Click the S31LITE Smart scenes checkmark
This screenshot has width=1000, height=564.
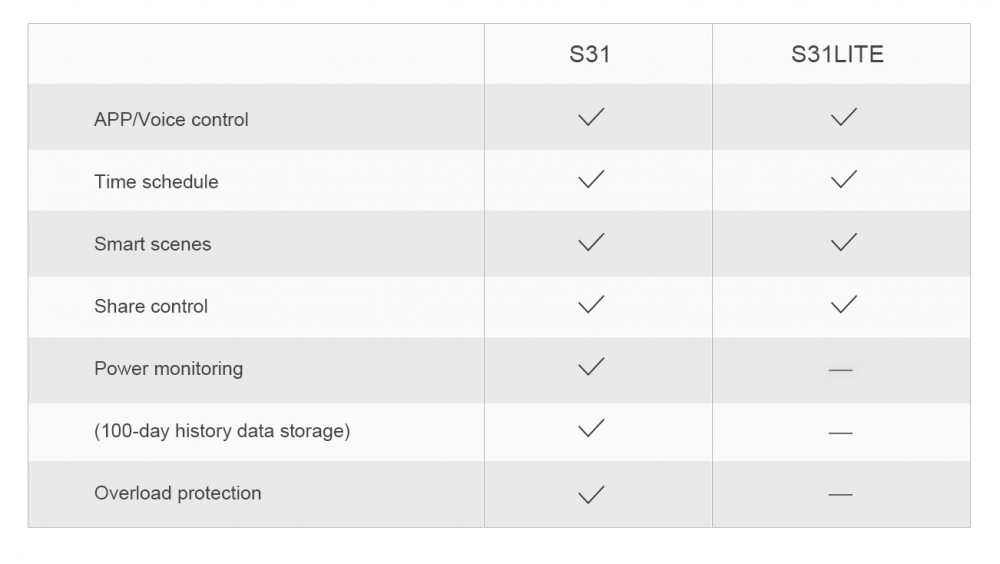click(844, 242)
